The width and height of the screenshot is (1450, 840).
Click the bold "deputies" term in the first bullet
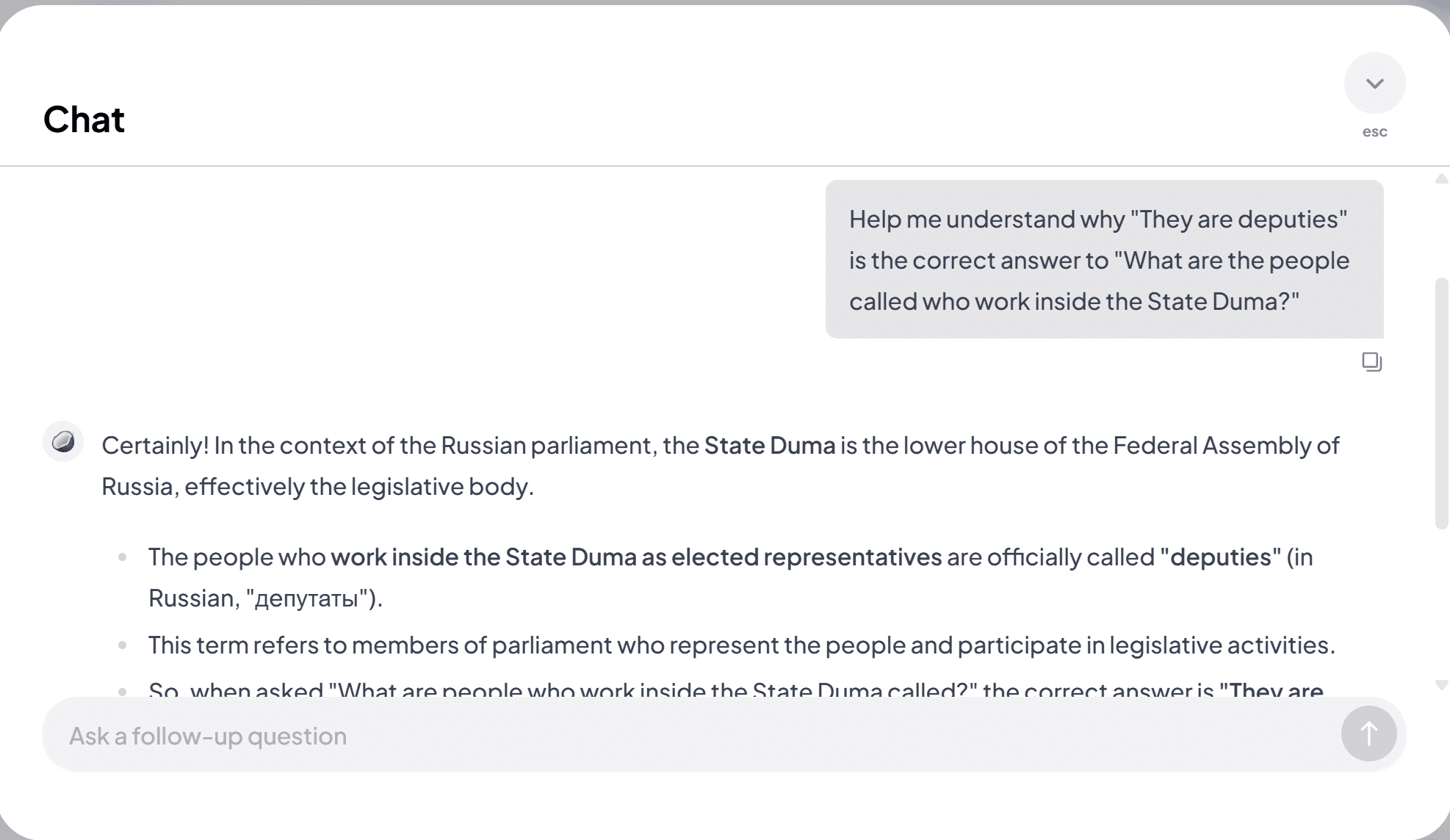coord(1220,557)
